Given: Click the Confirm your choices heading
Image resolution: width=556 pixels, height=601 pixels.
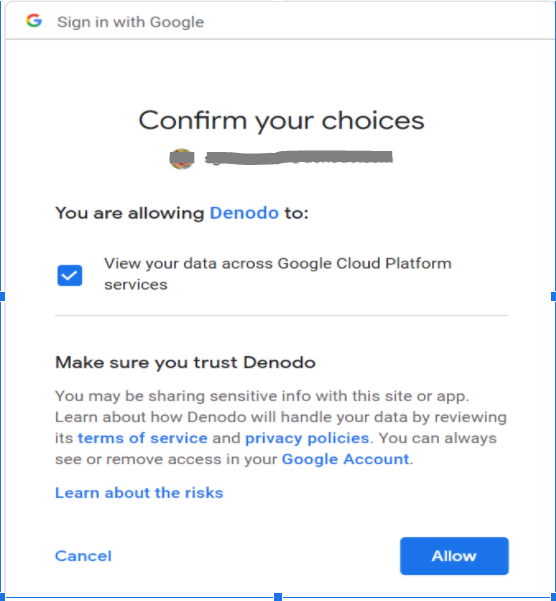Looking at the screenshot, I should [281, 121].
